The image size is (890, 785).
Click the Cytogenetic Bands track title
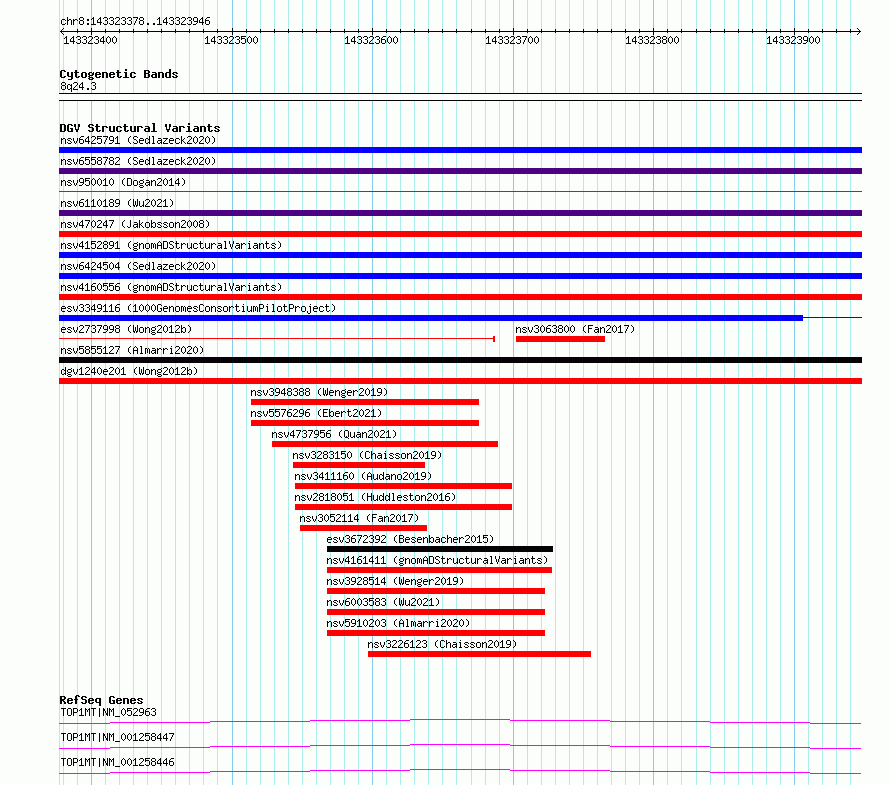(119, 74)
